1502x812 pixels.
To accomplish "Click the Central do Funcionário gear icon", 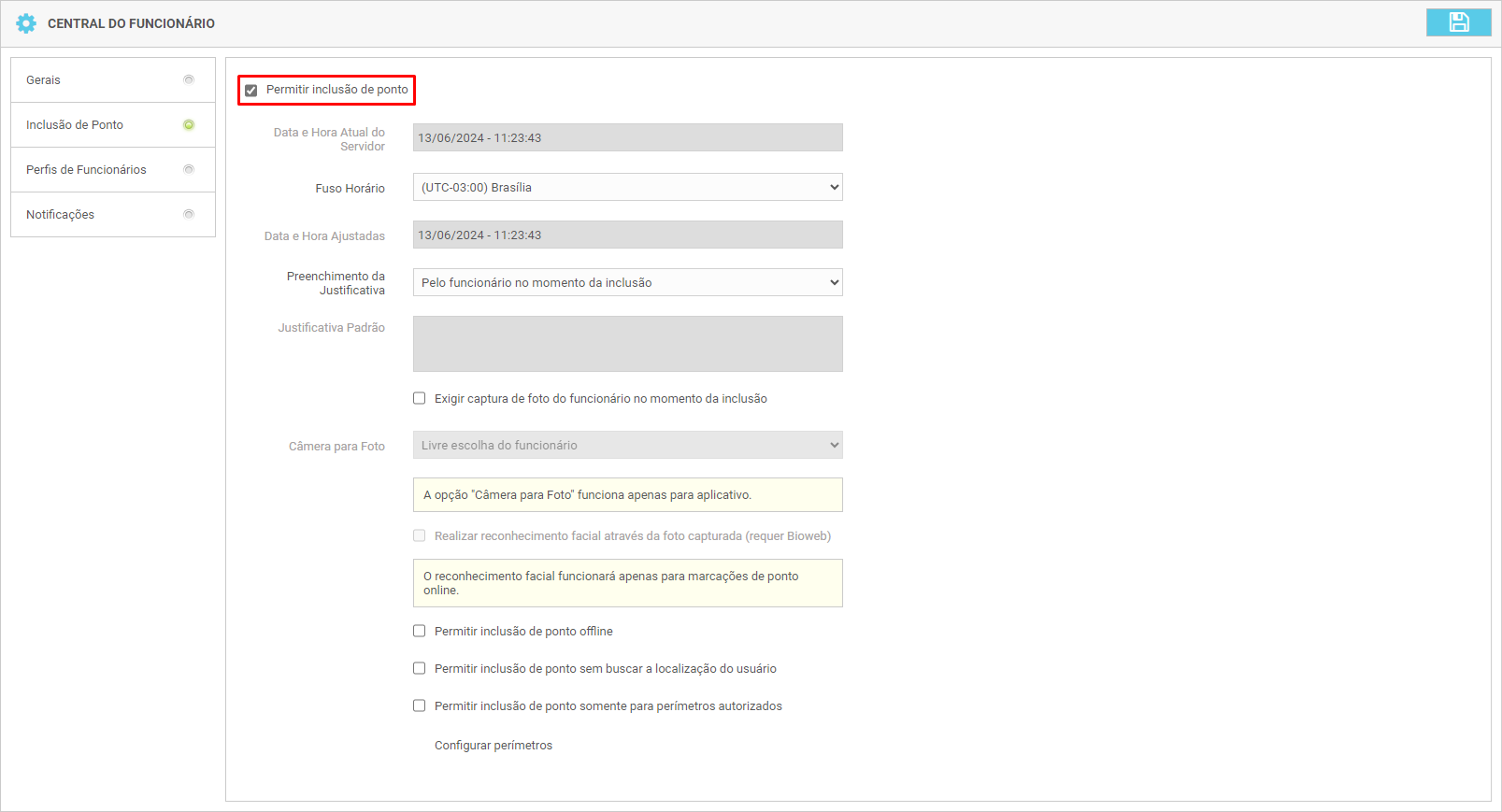I will [x=26, y=23].
